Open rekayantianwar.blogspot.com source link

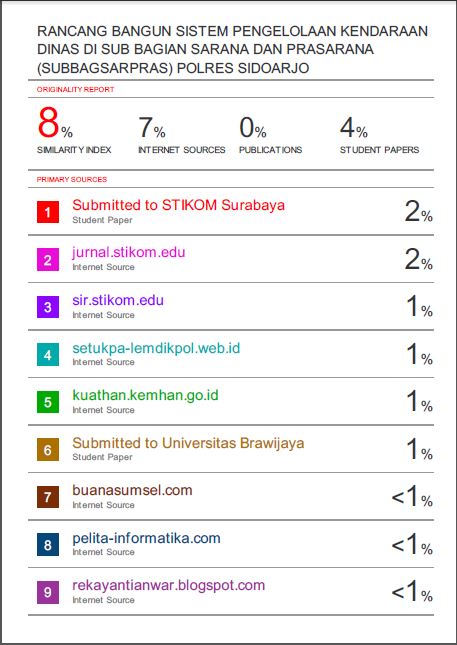point(169,585)
